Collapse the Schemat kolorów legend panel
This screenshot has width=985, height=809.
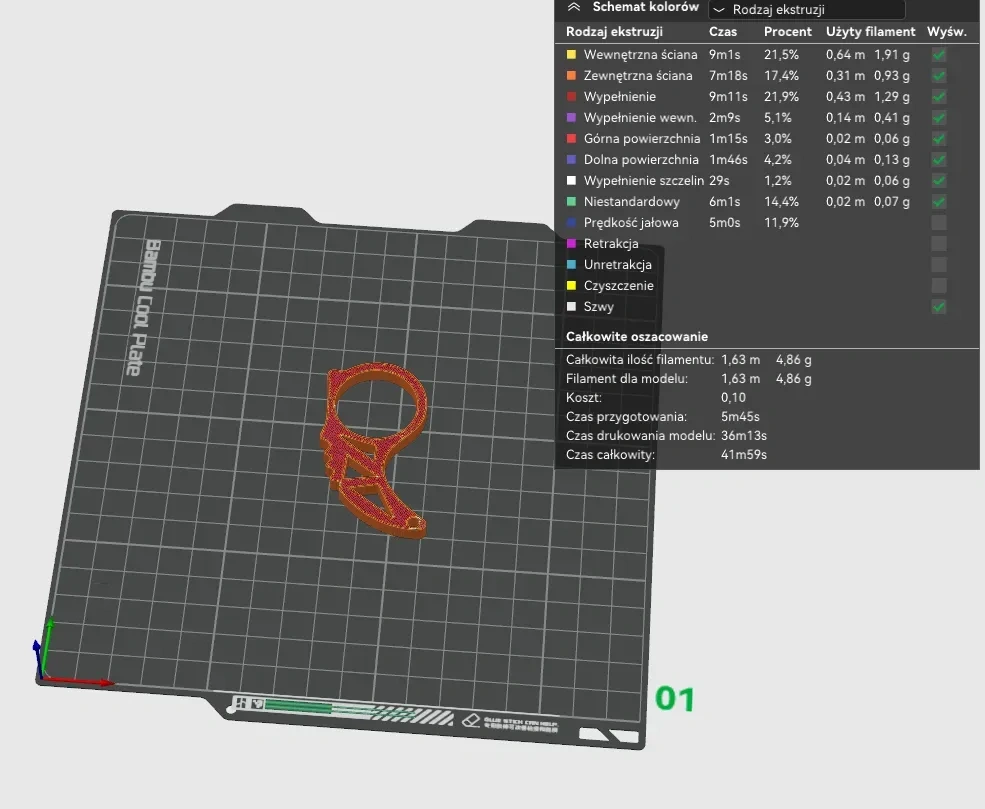click(574, 7)
